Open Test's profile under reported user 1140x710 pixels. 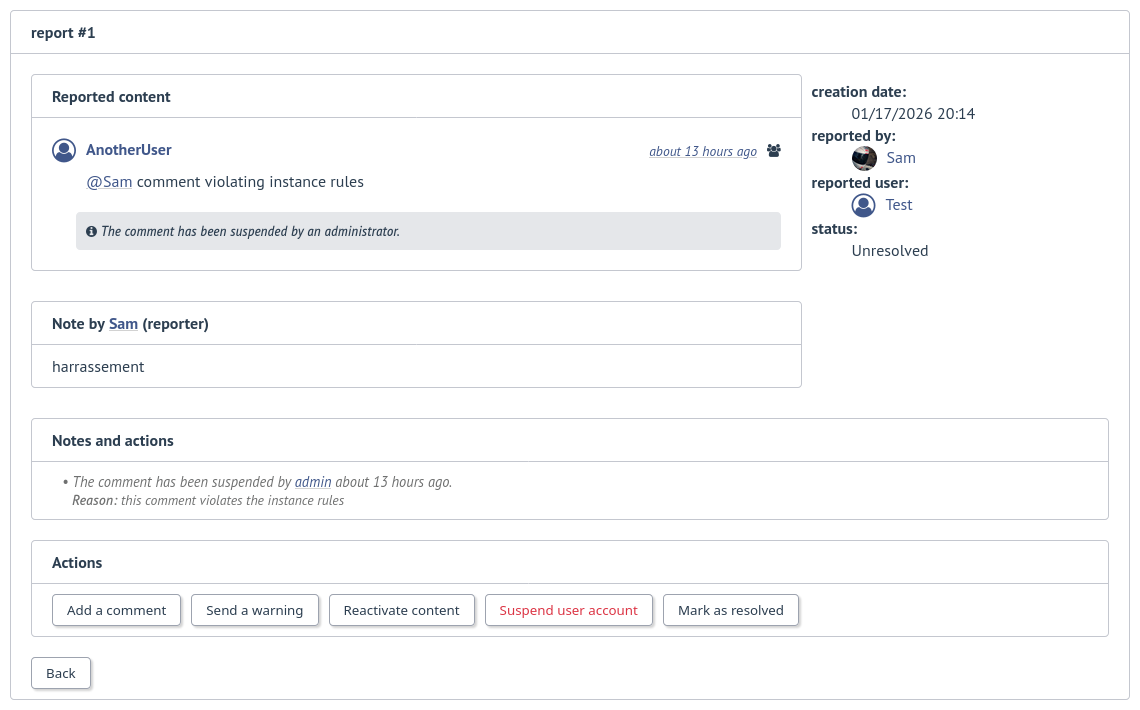pyautogui.click(x=898, y=205)
